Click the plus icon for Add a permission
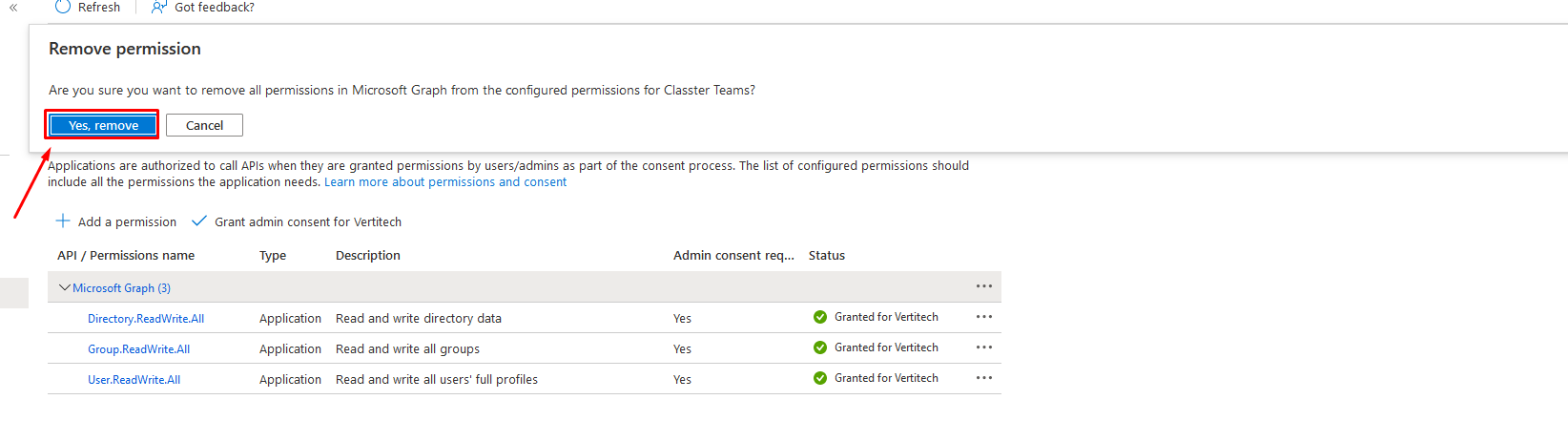Screen dimensions: 1568x421 pos(63,221)
